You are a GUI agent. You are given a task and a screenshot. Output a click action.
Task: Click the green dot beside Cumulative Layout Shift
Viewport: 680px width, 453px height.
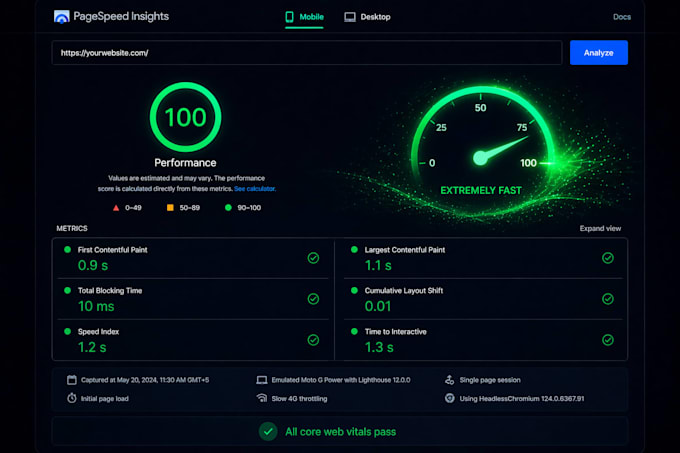click(x=354, y=290)
